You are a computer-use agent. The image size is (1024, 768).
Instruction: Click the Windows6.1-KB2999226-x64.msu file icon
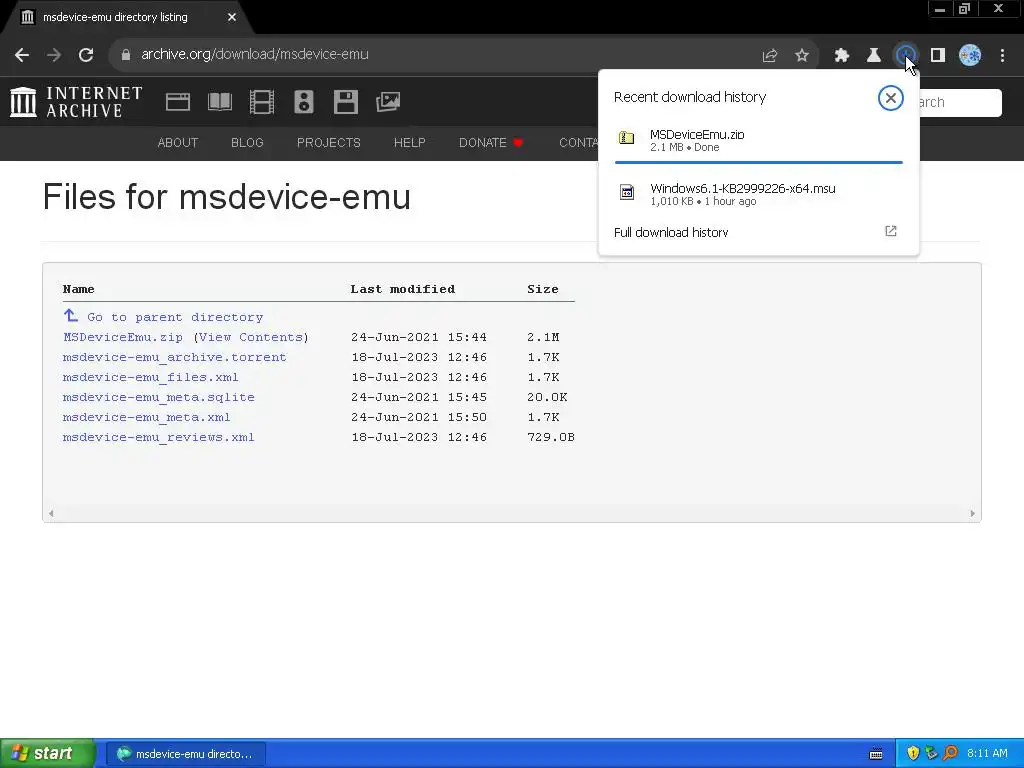(x=627, y=192)
